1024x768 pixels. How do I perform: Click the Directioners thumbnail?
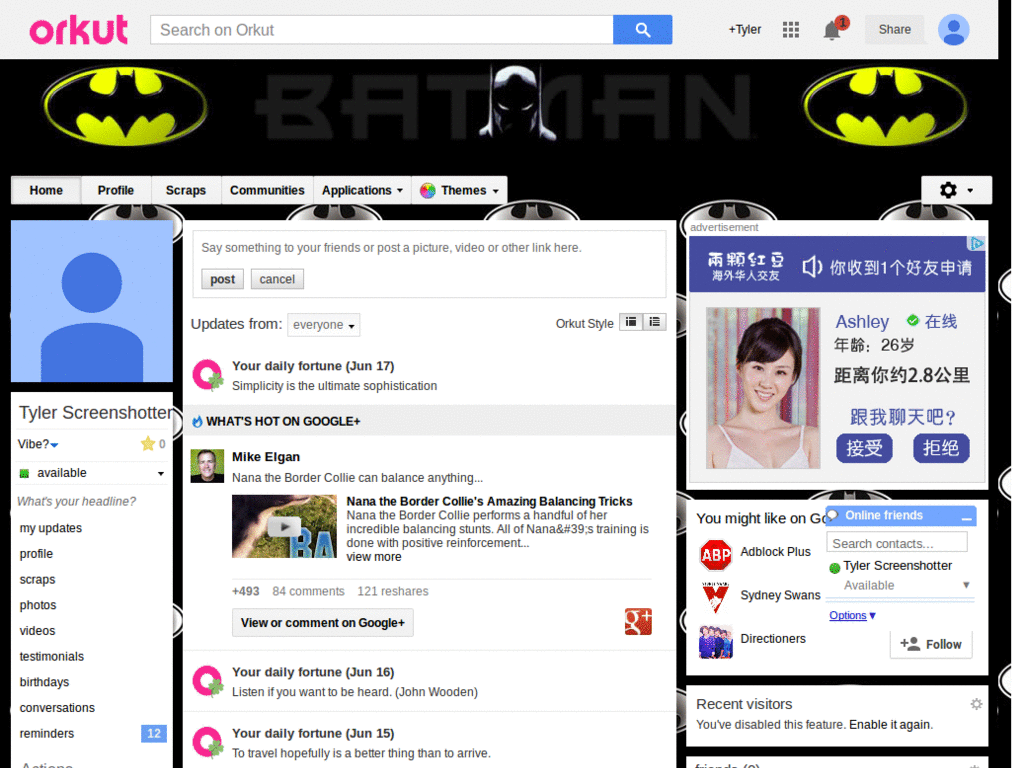tap(716, 641)
